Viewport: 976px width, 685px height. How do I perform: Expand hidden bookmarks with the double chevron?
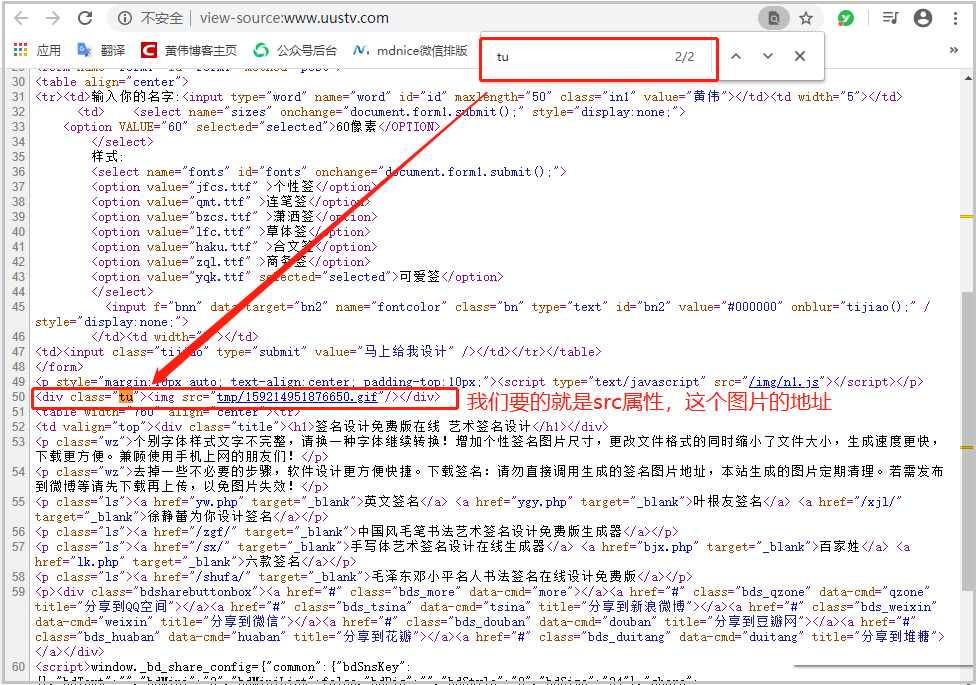[x=954, y=50]
